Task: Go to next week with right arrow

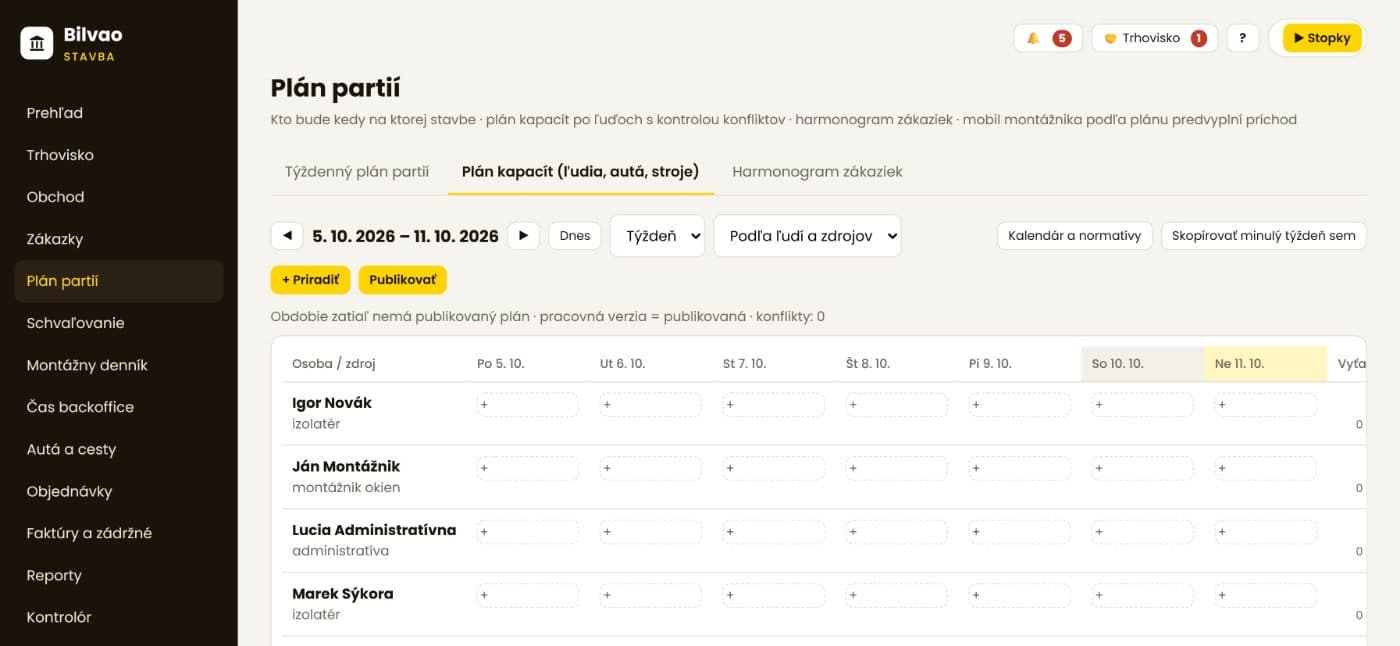Action: point(523,236)
